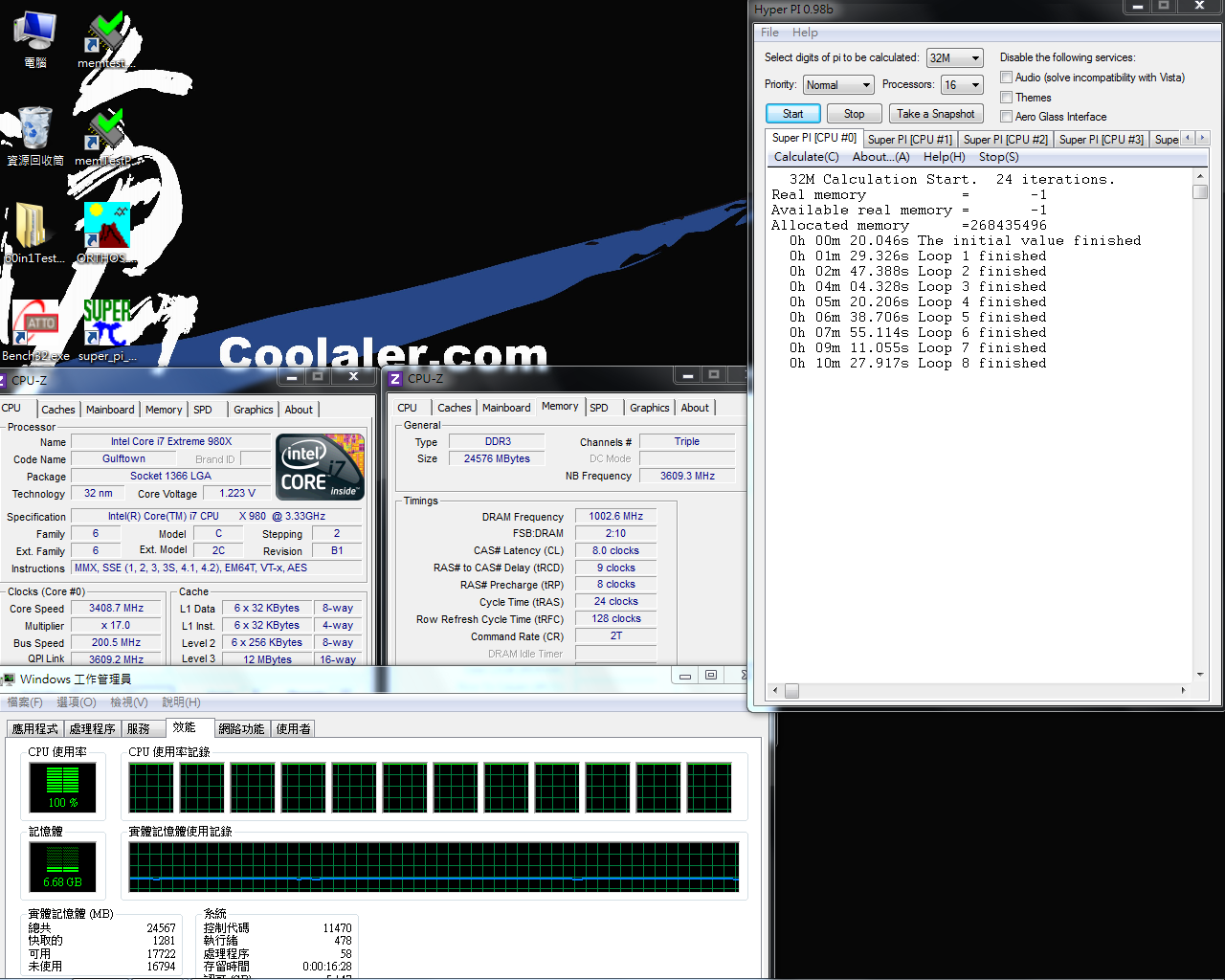Click the Core Speed 3408.7 MHz field
This screenshot has height=980, width=1225.
click(116, 609)
